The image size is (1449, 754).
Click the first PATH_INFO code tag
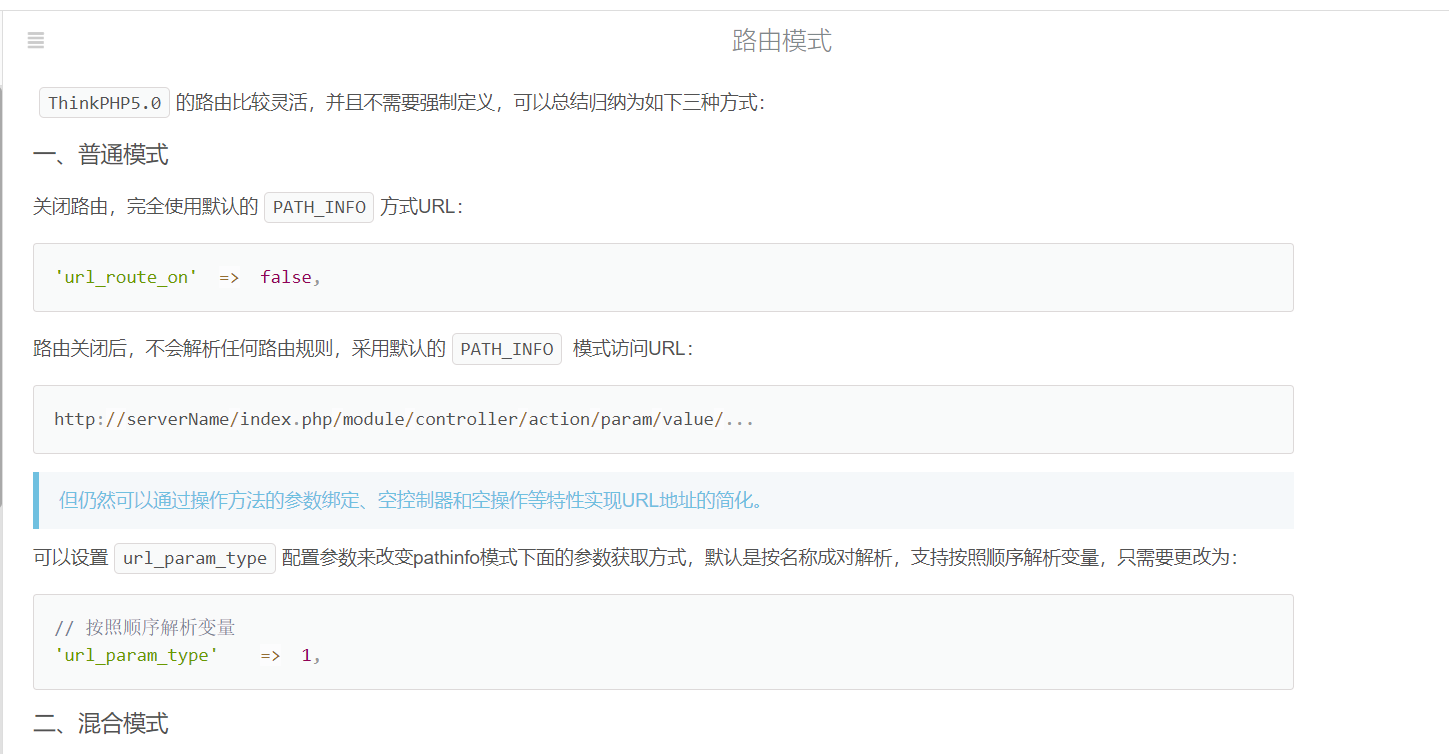click(318, 207)
